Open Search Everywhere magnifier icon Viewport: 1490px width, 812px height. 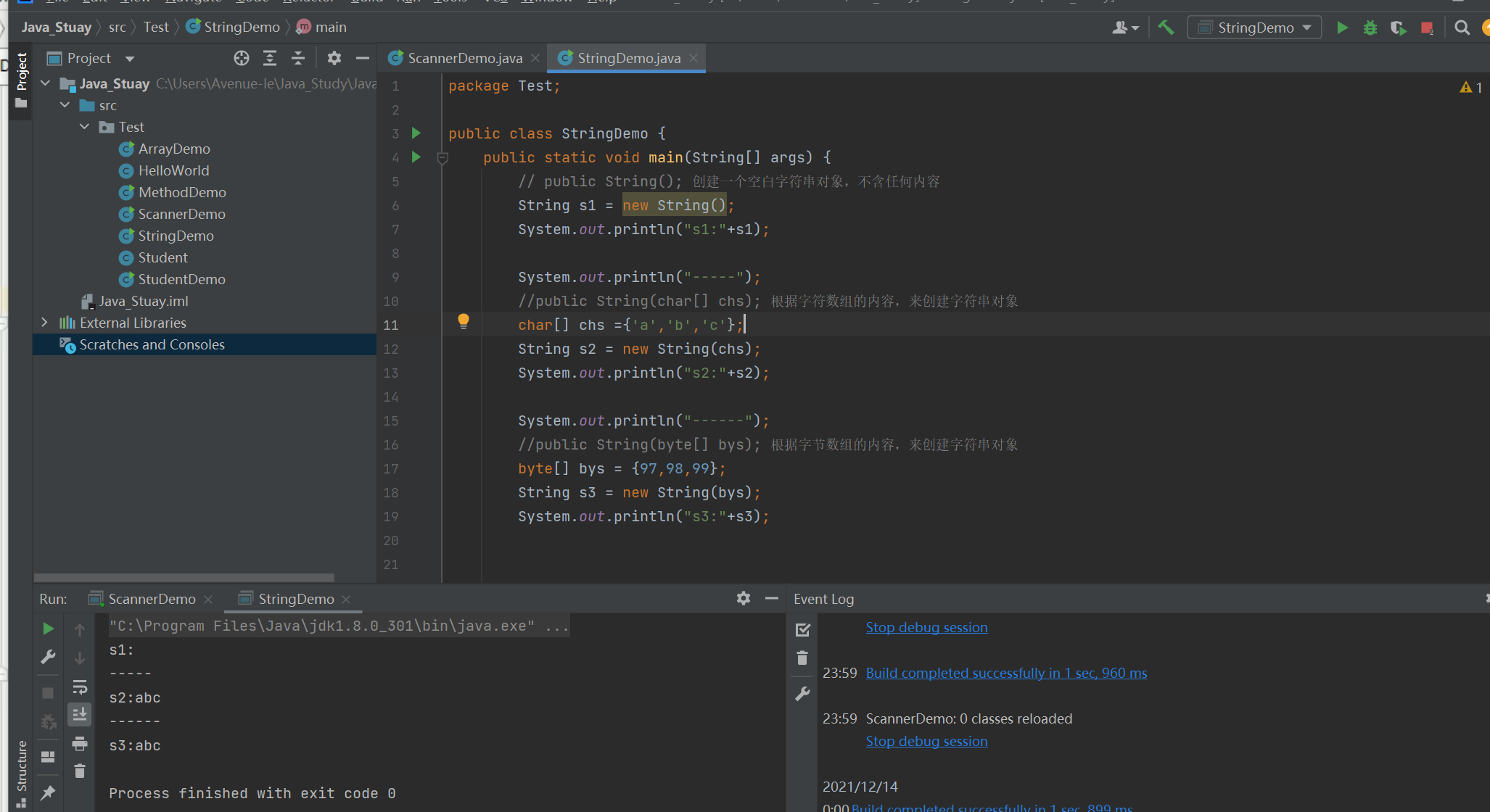pyautogui.click(x=1462, y=28)
